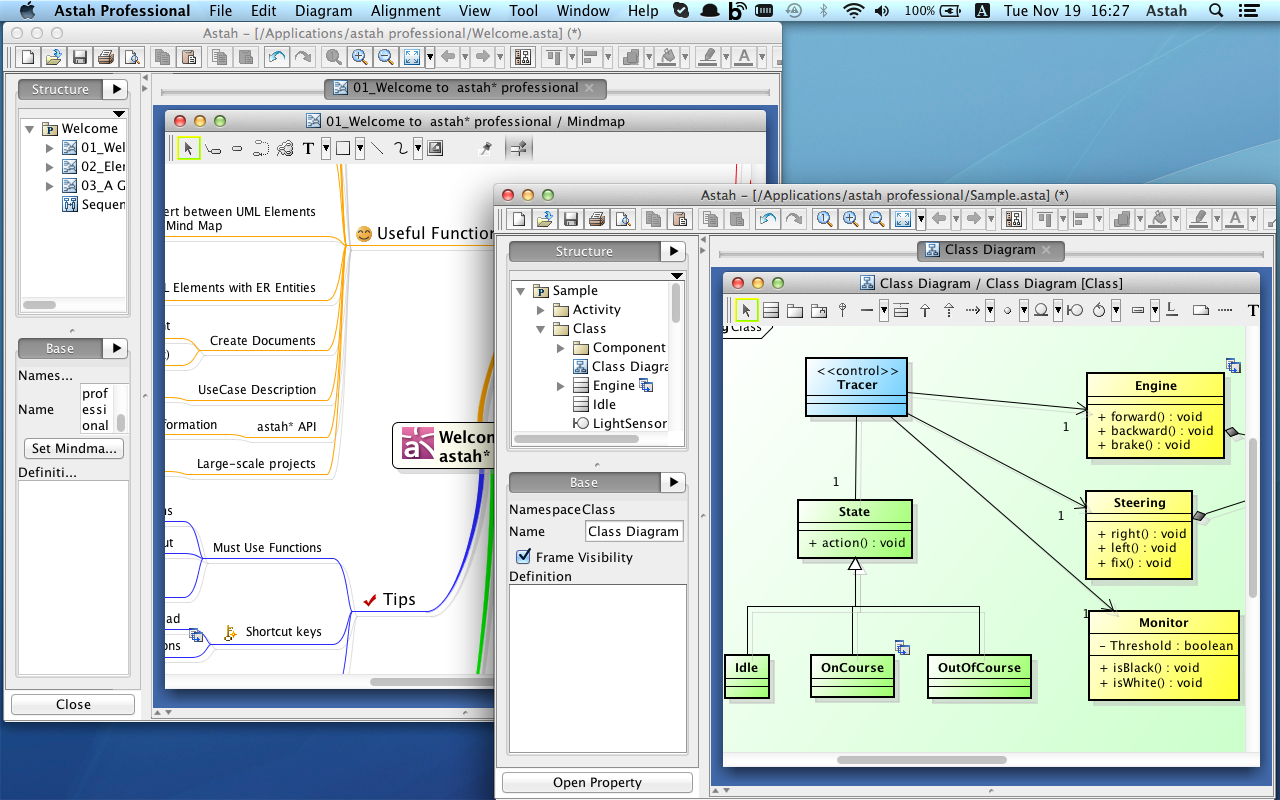Image resolution: width=1280 pixels, height=800 pixels.
Task: Select the Class tool in class diagram palette
Action: tap(771, 311)
